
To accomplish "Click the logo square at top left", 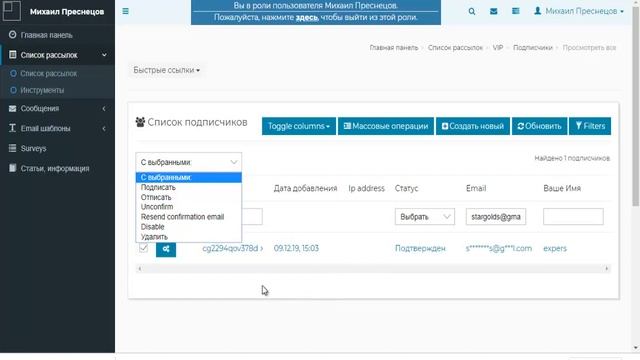I will tap(11, 11).
